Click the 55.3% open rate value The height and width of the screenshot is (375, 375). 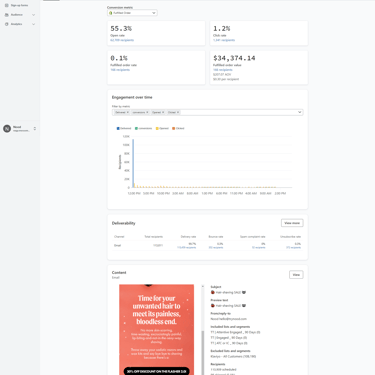tap(121, 29)
